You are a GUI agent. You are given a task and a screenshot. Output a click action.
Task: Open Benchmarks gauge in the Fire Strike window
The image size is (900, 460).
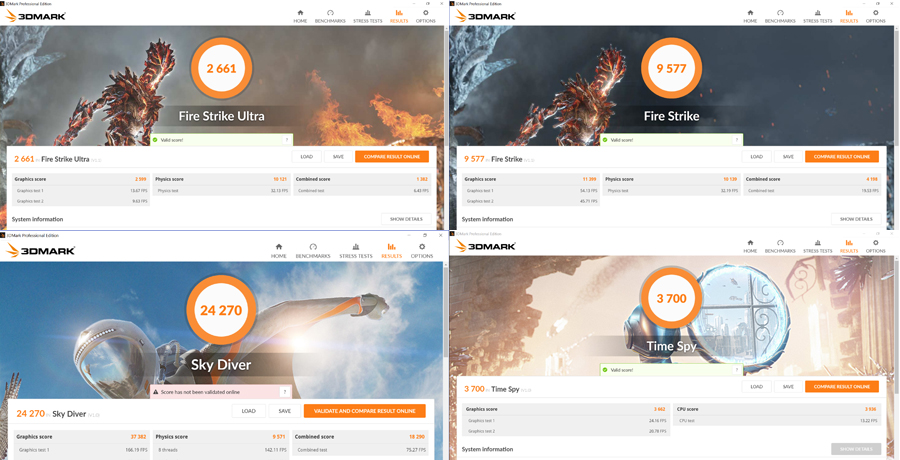[x=780, y=16]
